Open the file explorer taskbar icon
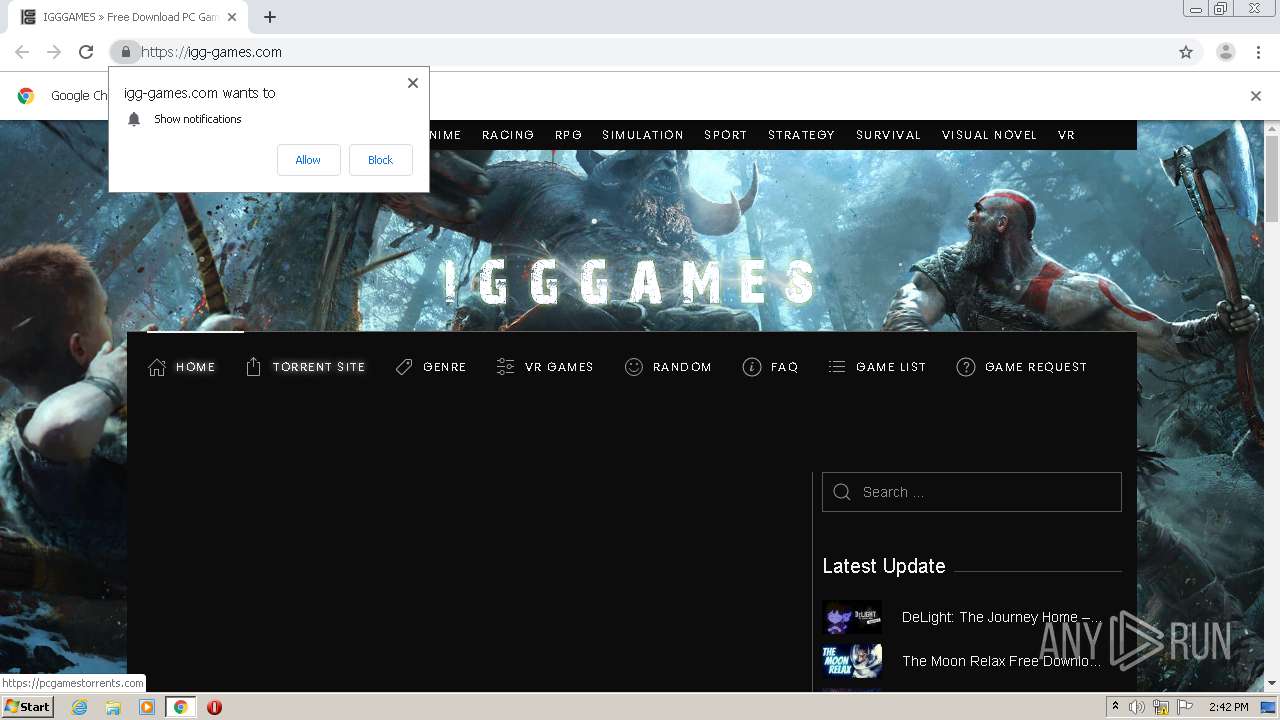 [x=113, y=707]
